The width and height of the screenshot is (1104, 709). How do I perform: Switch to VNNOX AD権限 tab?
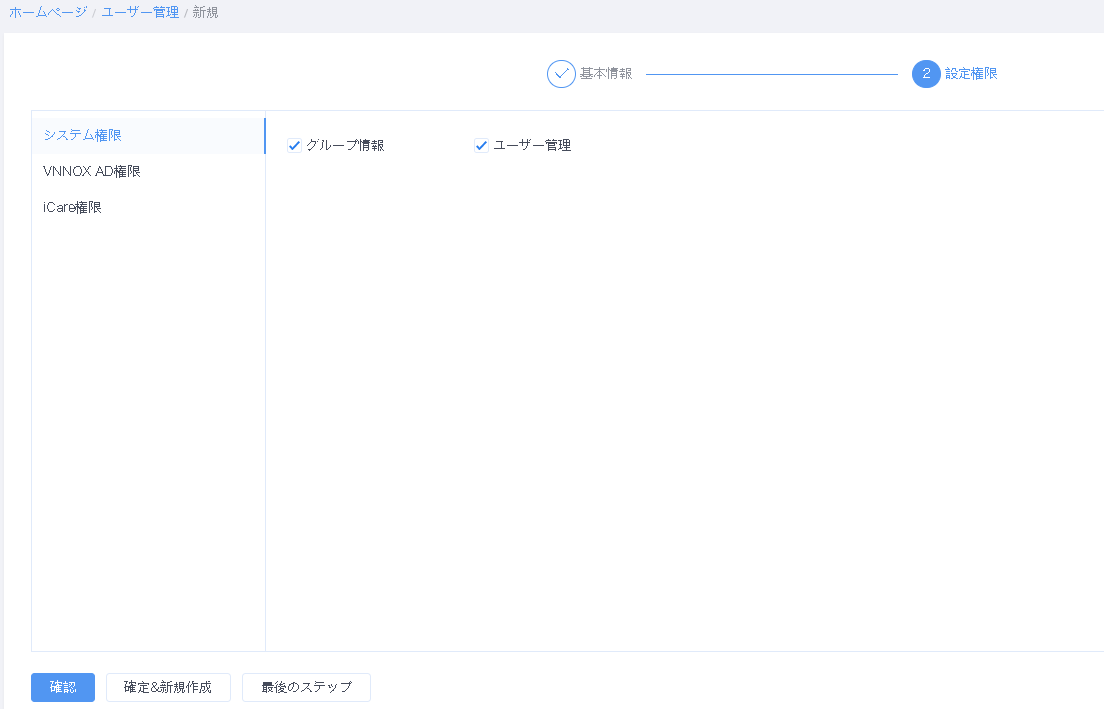point(149,171)
